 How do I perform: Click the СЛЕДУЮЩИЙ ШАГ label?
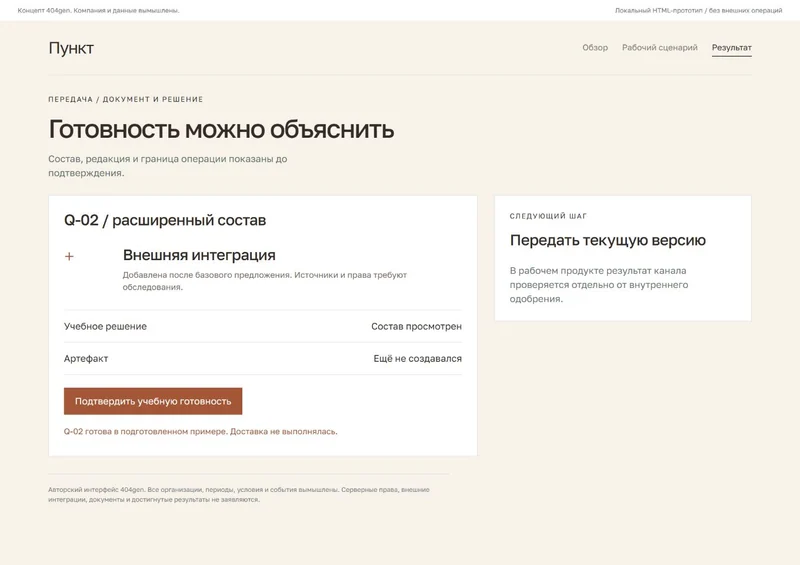pos(548,216)
